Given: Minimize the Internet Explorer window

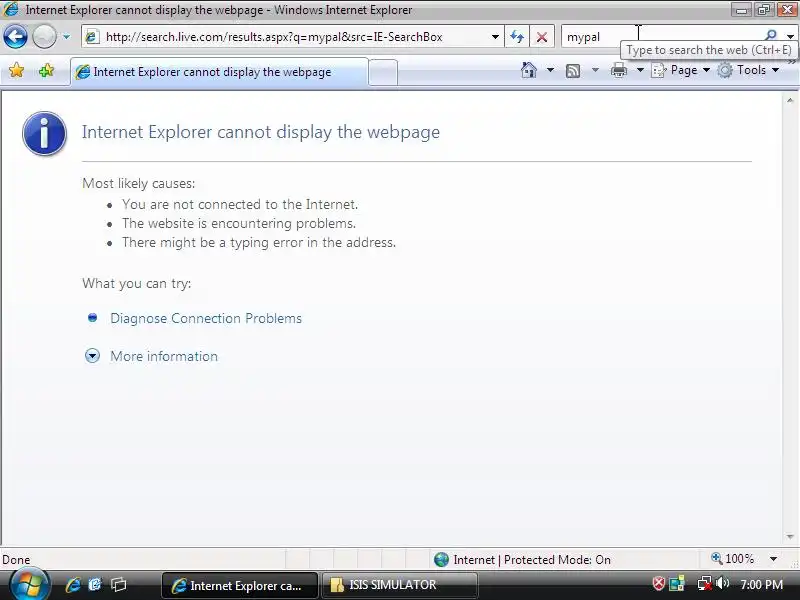Looking at the screenshot, I should (741, 10).
